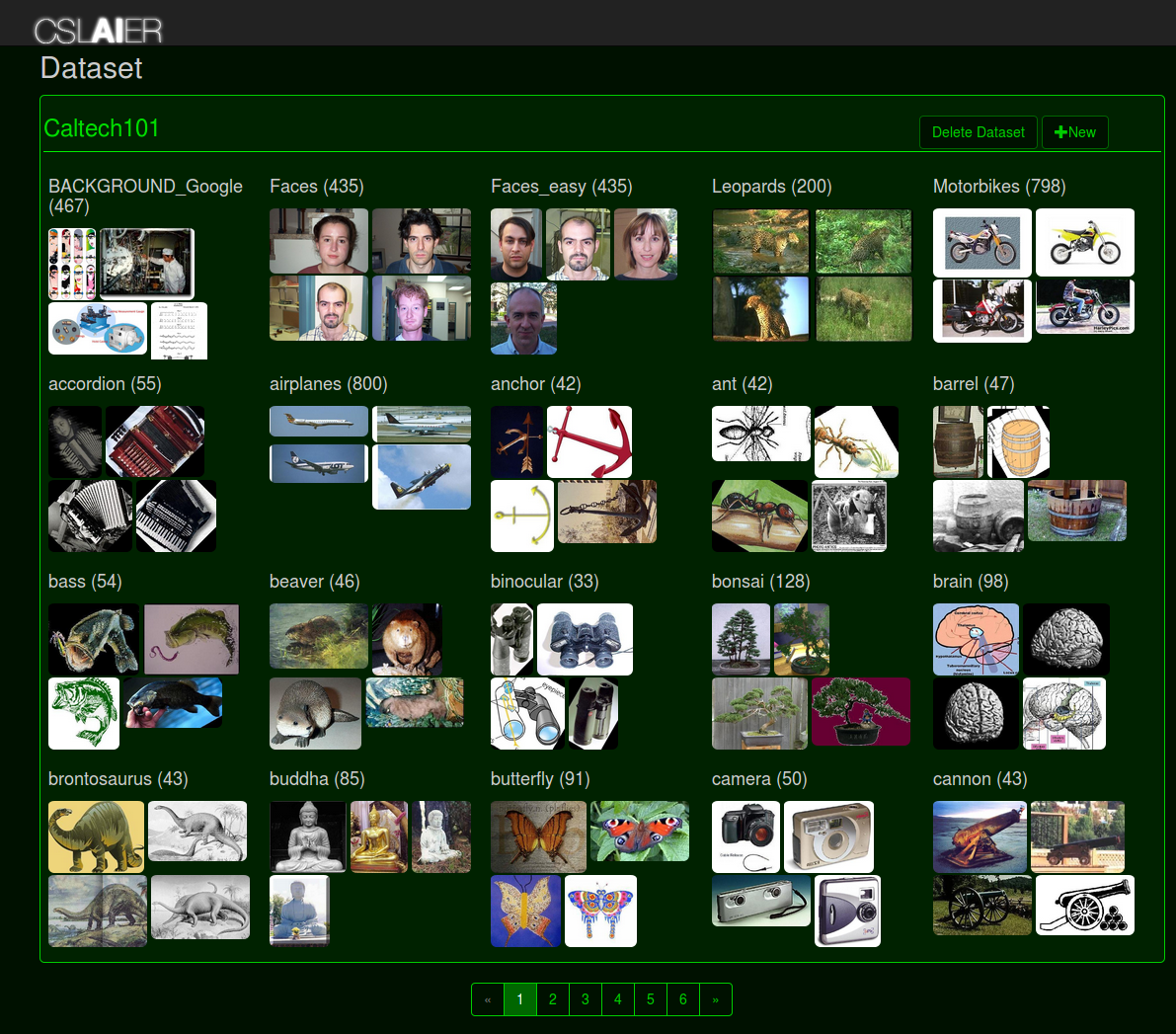Open the binocular (33) category
This screenshot has width=1176, height=1034.
tap(544, 581)
